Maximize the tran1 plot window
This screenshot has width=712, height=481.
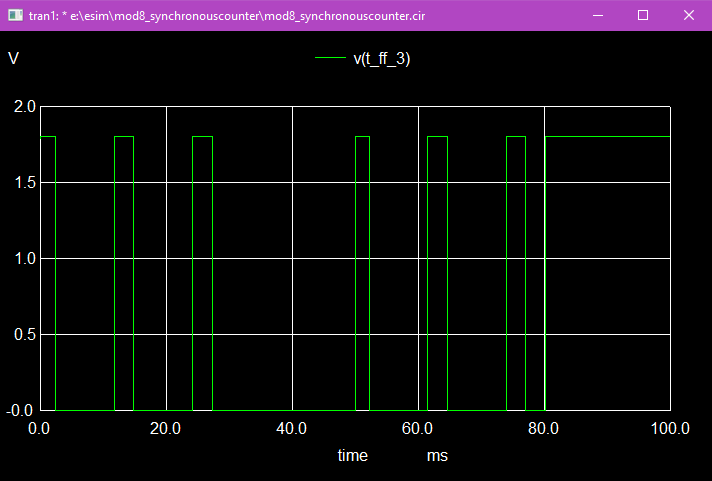coord(643,15)
